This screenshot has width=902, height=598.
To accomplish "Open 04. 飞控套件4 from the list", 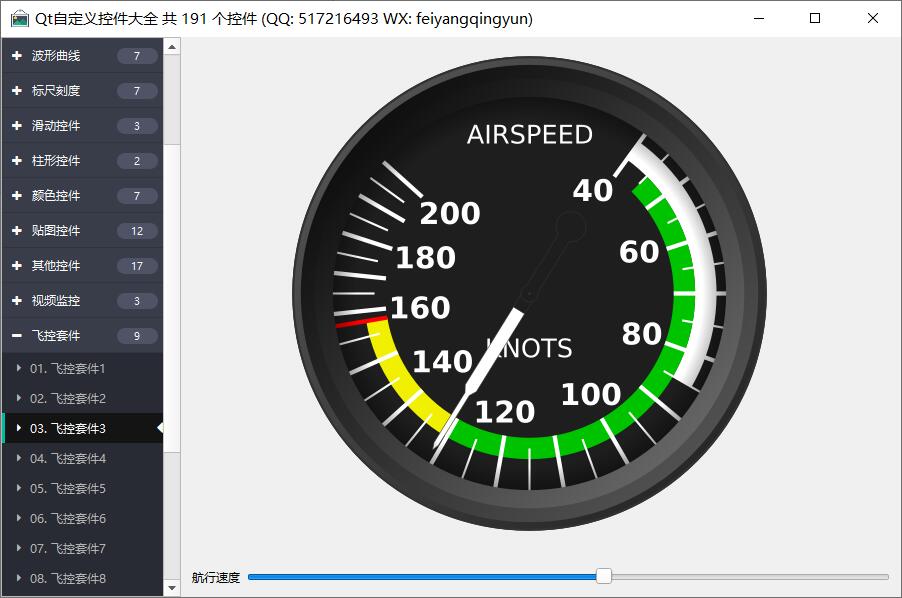I will click(x=67, y=459).
